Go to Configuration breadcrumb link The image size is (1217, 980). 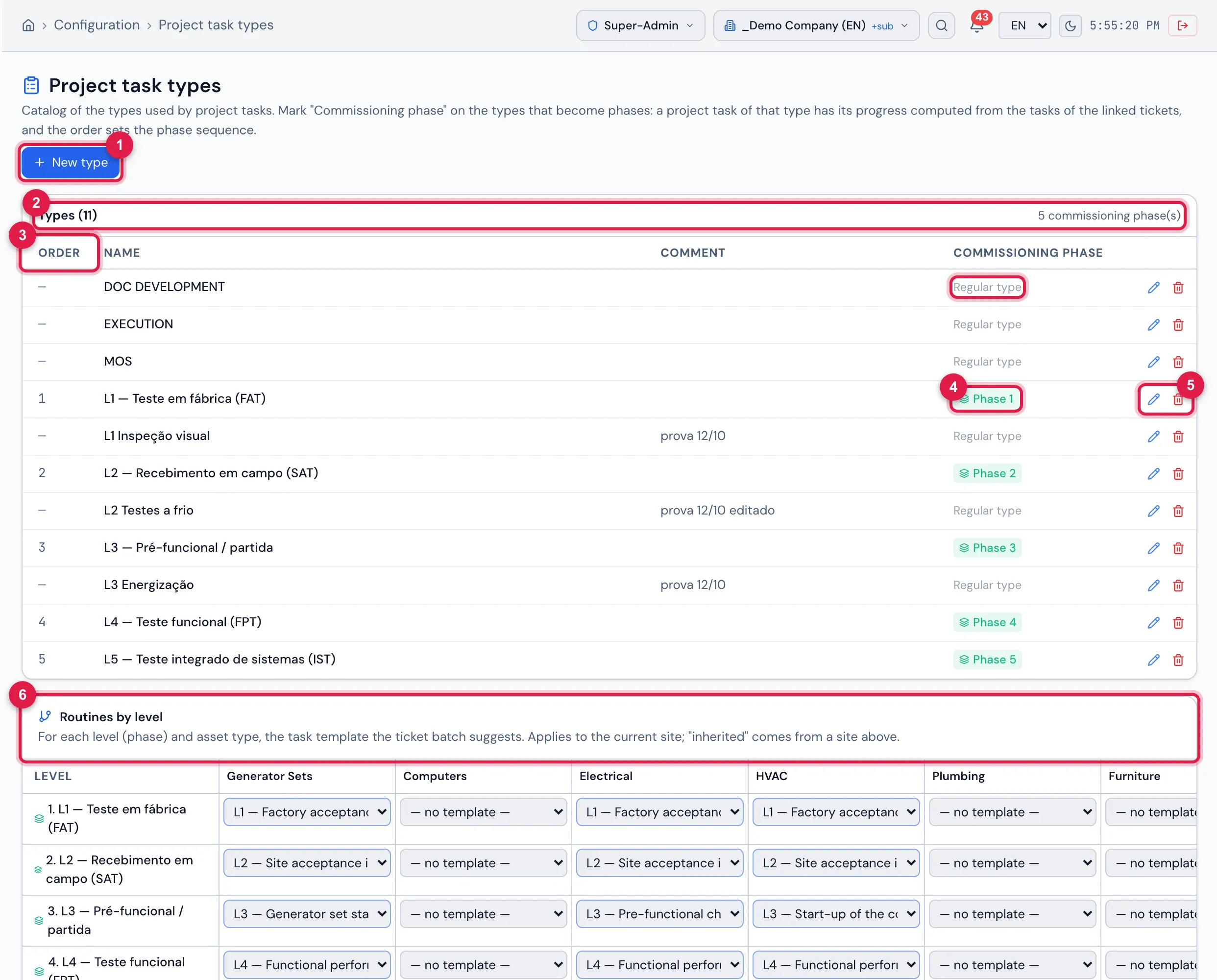(x=97, y=25)
